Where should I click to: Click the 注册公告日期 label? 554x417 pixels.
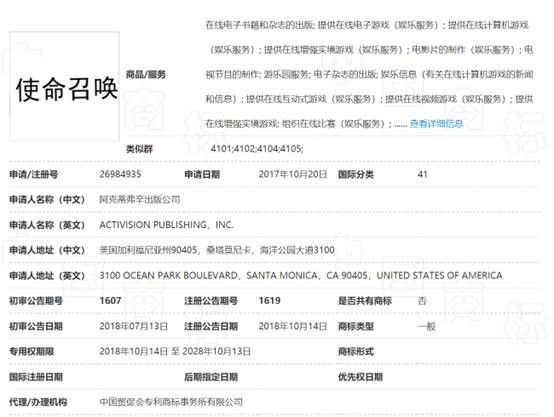[x=211, y=326]
